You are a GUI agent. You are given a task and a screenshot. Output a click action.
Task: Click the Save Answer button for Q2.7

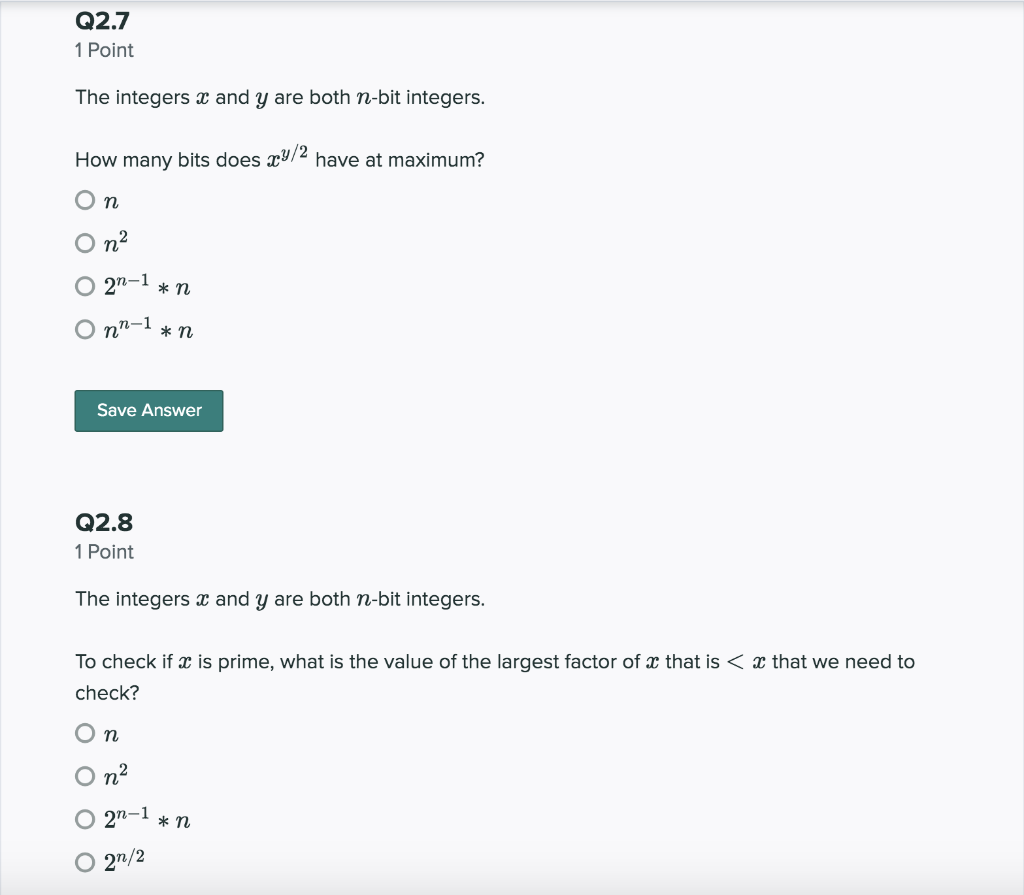tap(148, 410)
